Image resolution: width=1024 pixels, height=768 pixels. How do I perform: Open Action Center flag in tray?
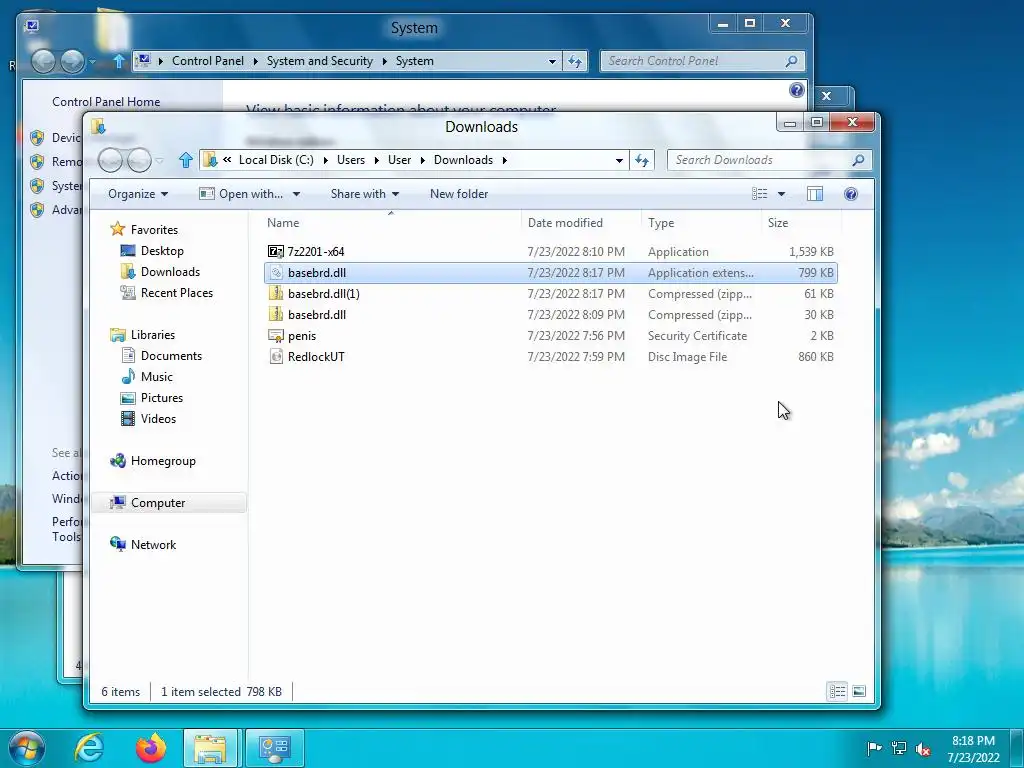pos(874,748)
